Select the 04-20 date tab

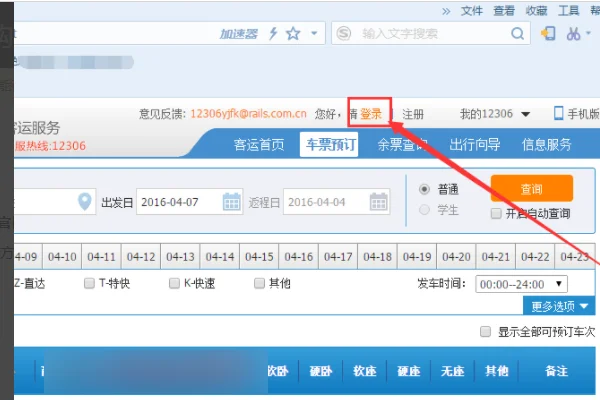pyautogui.click(x=456, y=257)
